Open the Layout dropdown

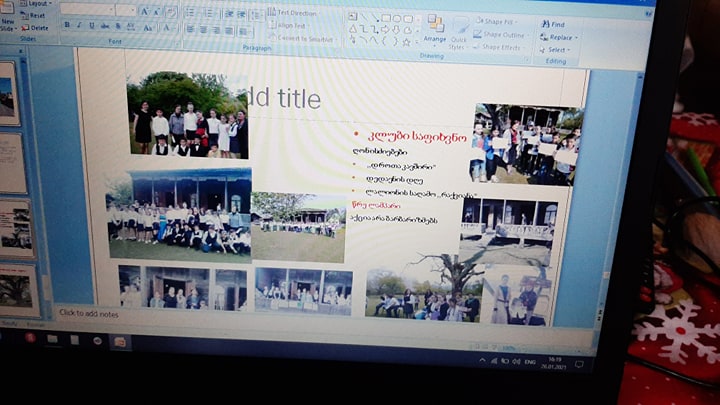(35, 3)
